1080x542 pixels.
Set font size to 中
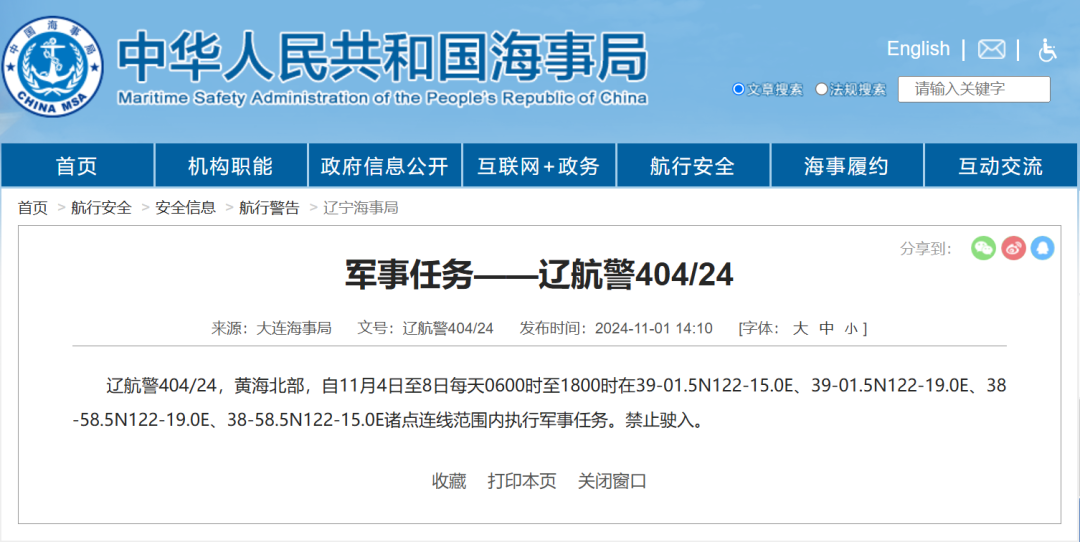click(x=827, y=329)
